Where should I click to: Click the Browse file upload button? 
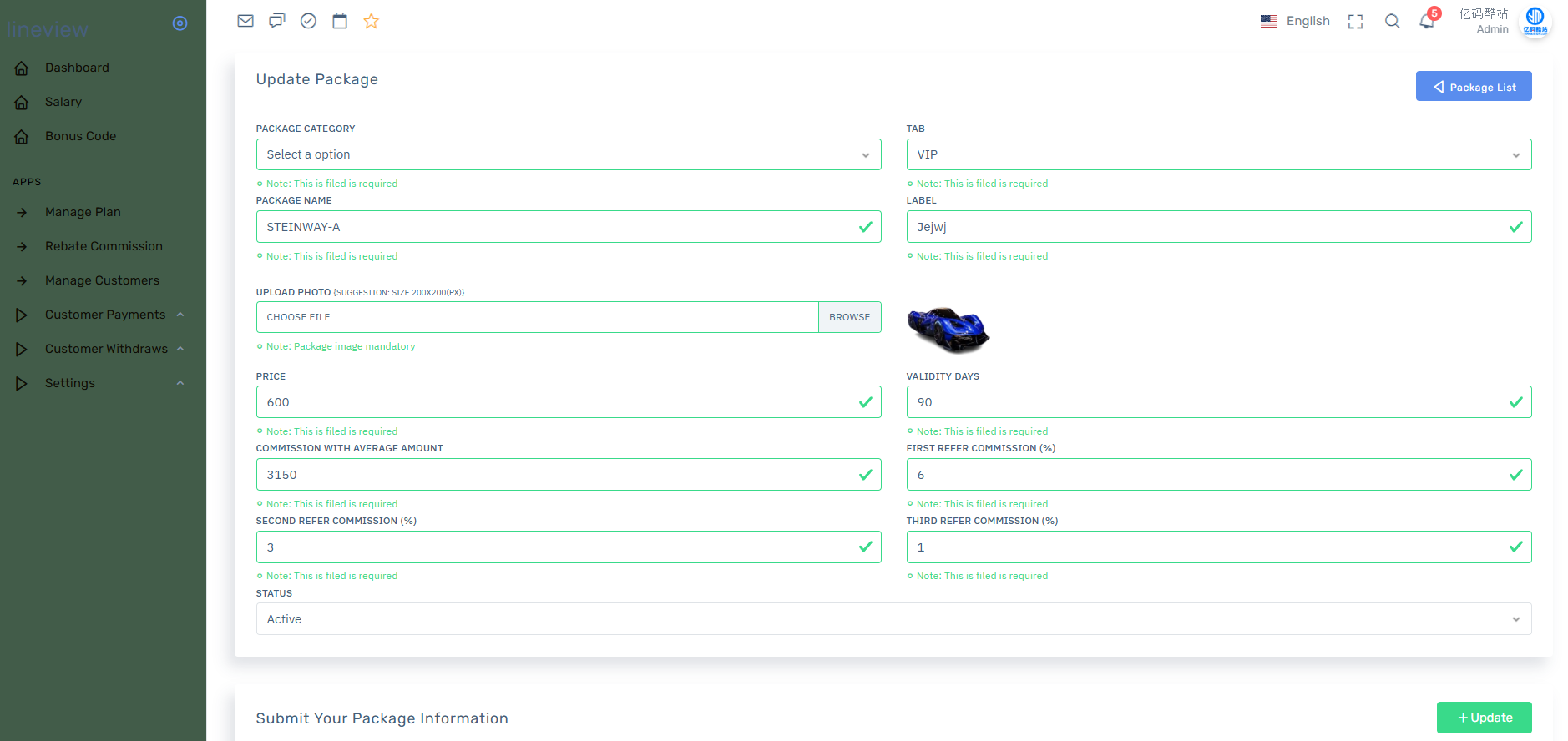[x=849, y=317]
